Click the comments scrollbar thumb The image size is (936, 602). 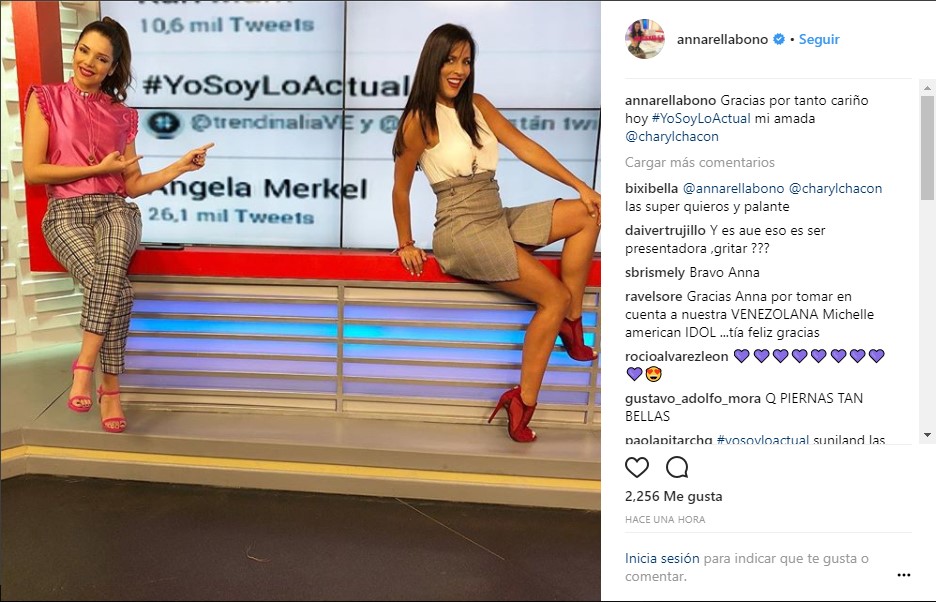[927, 147]
